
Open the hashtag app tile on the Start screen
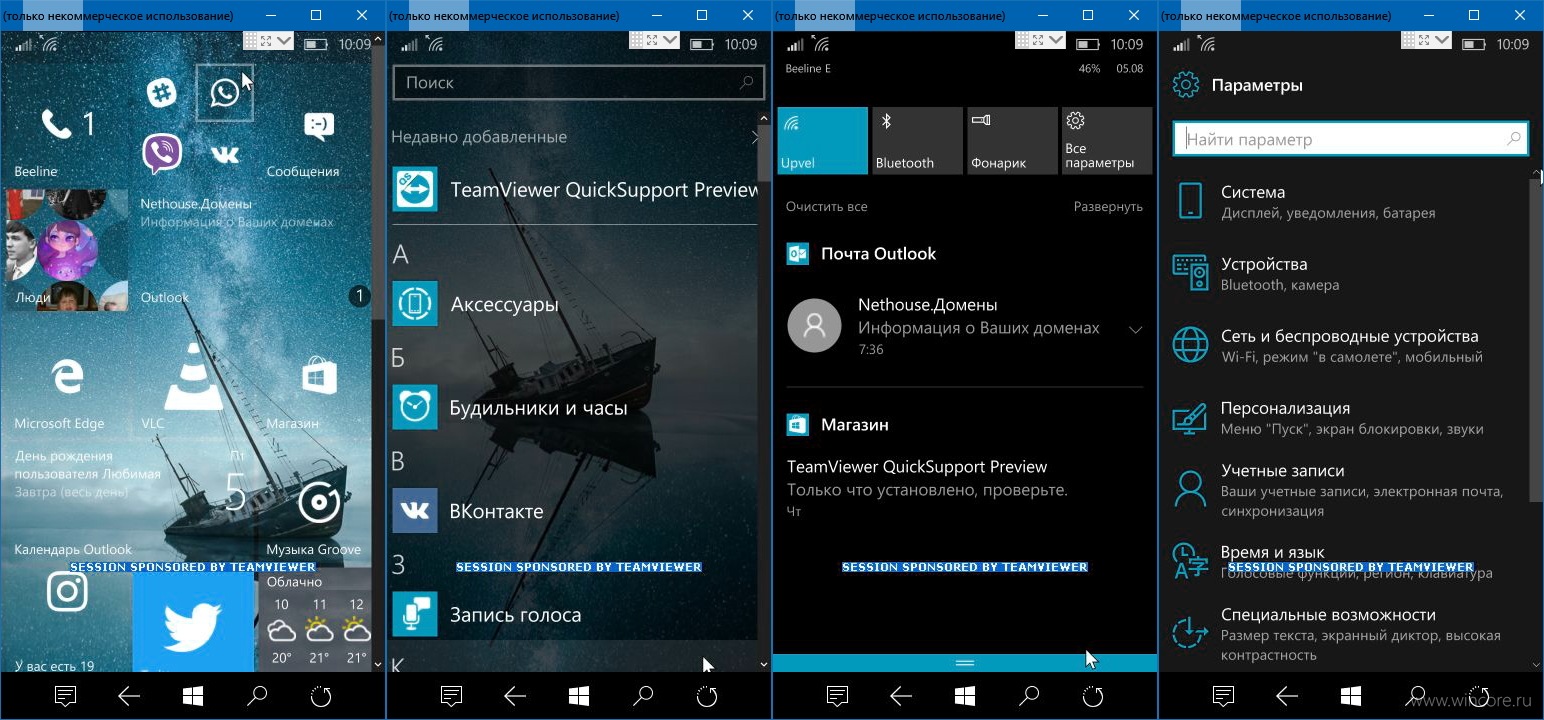coord(161,92)
